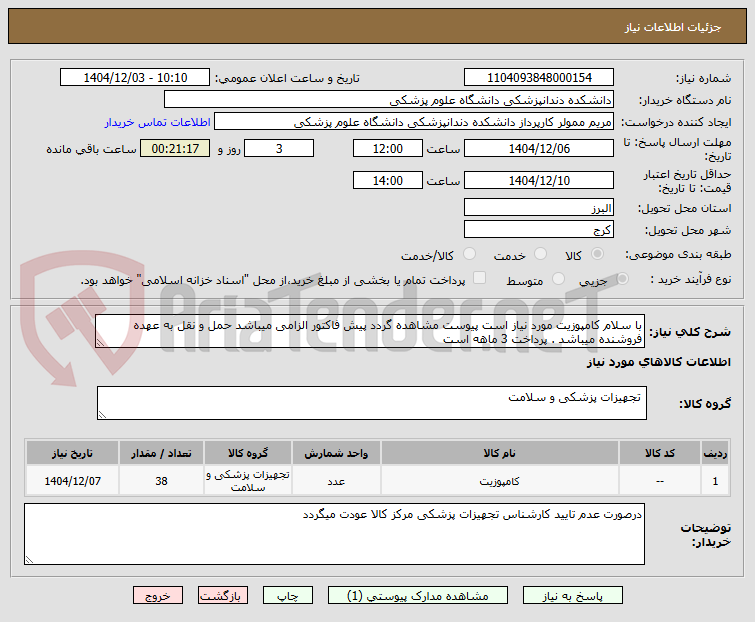The image size is (755, 622).
Task: Click the response deadline date 1404/12/06 field
Action: click(x=539, y=148)
